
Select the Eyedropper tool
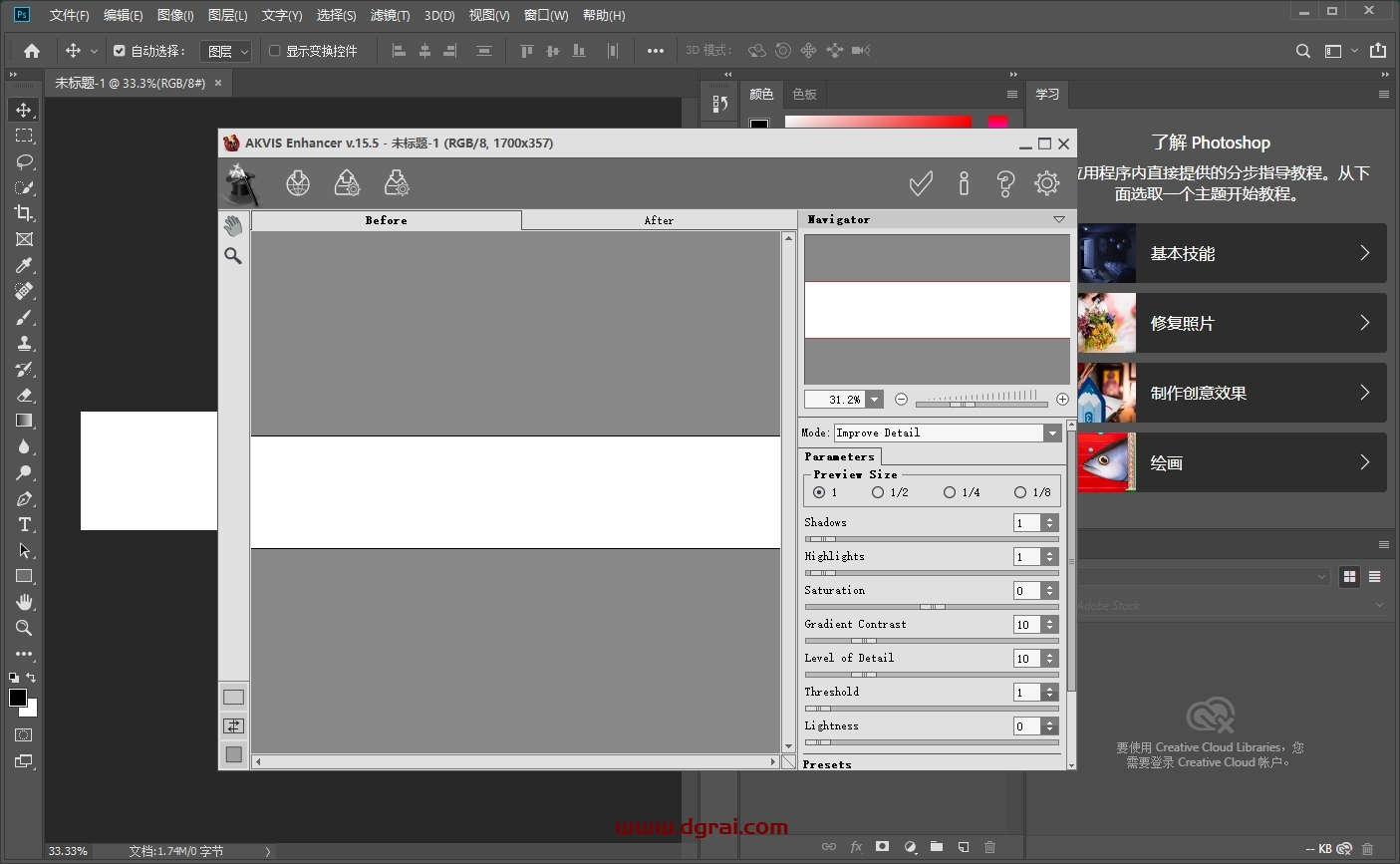(x=24, y=265)
